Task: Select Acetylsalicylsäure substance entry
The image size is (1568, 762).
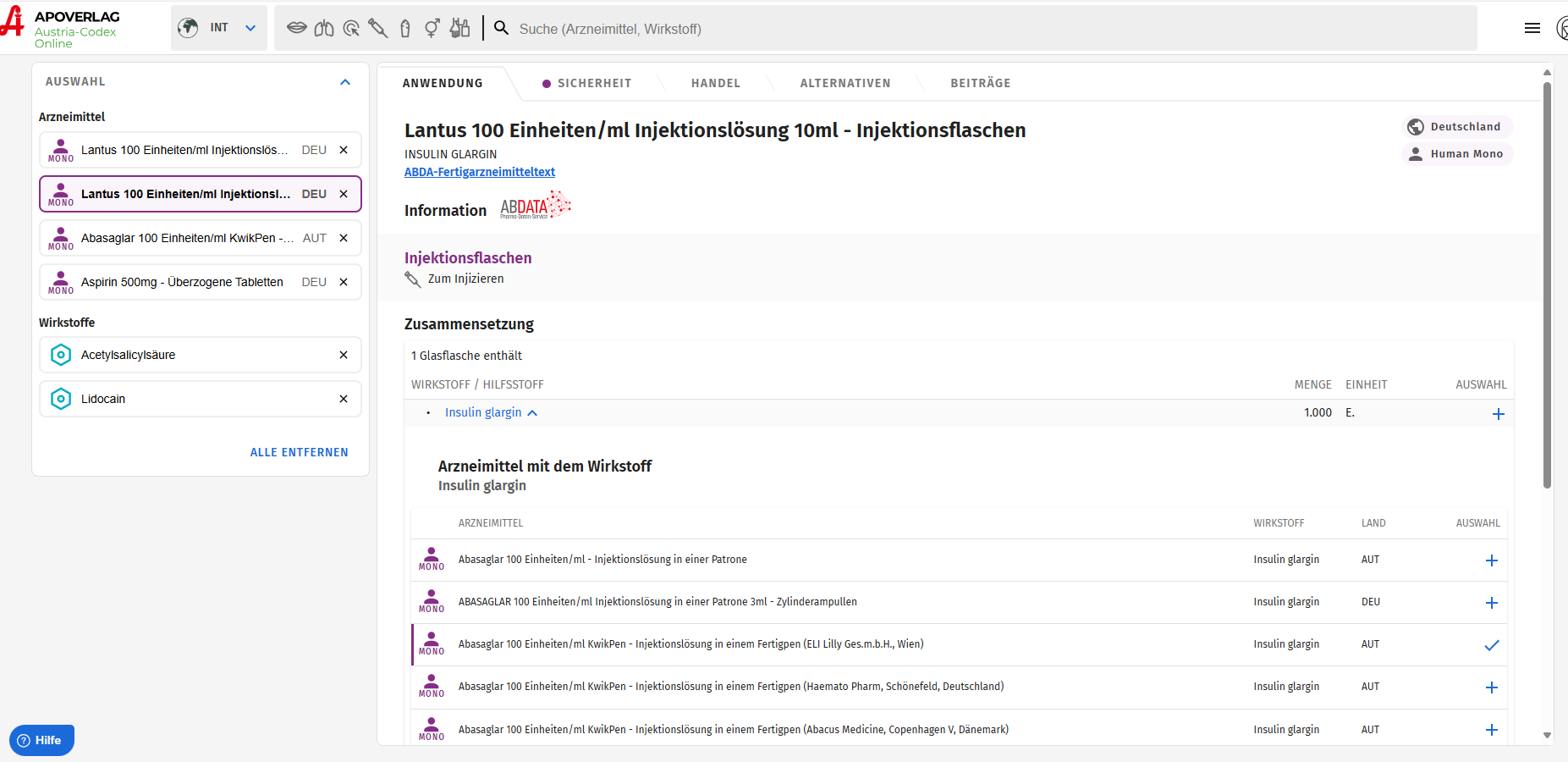Action: (201, 355)
